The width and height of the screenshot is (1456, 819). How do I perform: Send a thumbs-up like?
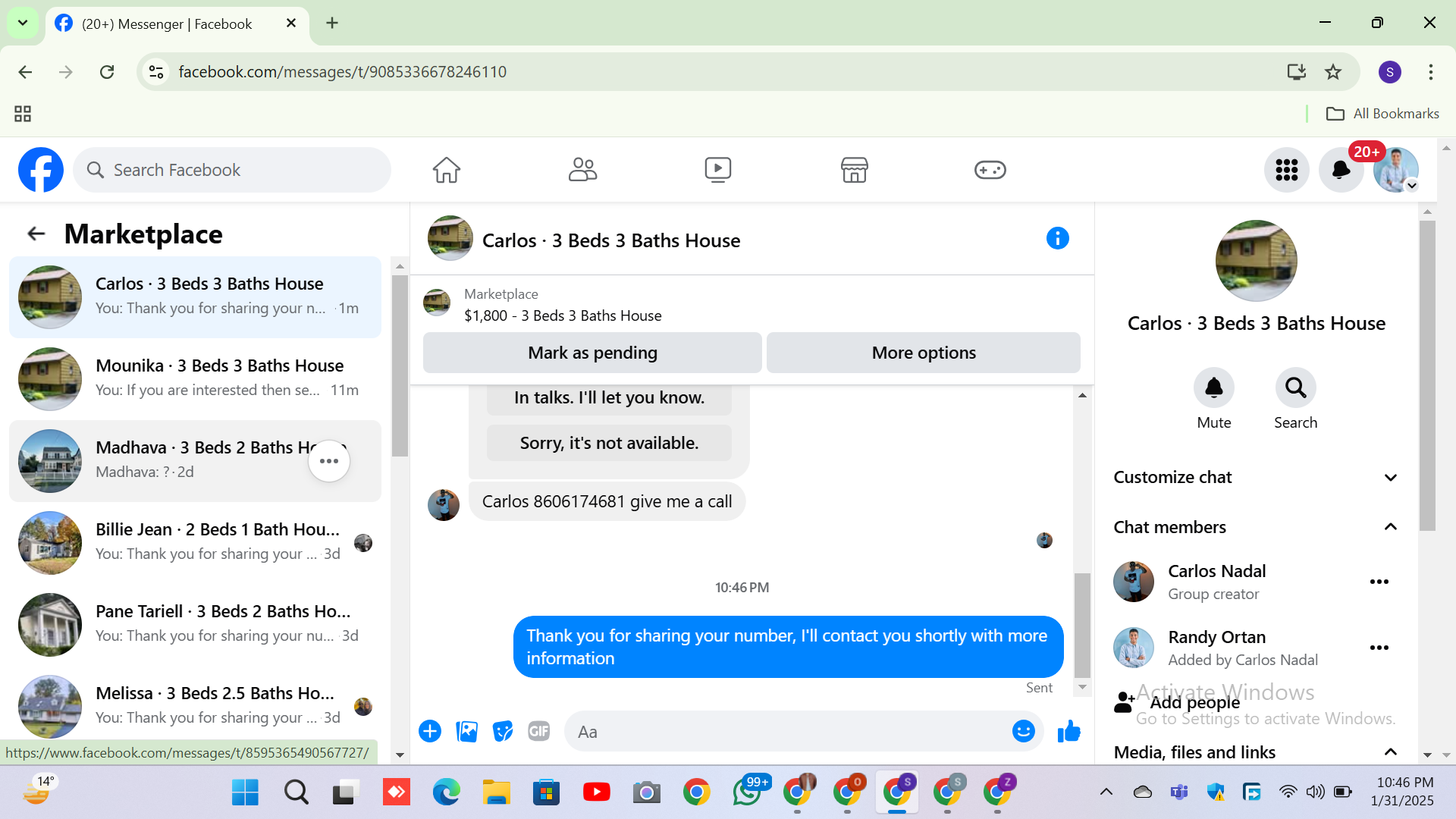(x=1069, y=731)
